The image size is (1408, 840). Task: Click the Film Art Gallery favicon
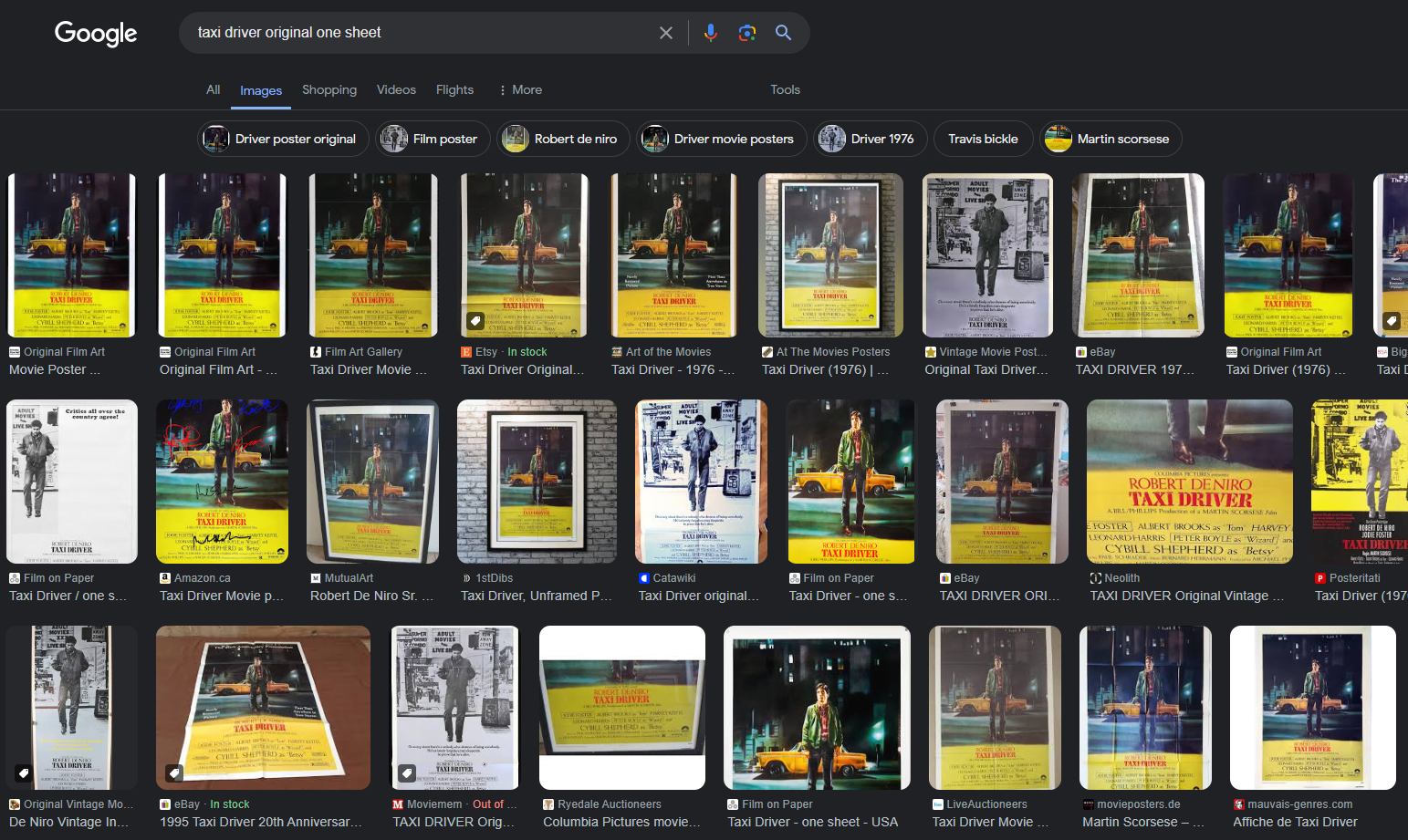click(x=316, y=352)
